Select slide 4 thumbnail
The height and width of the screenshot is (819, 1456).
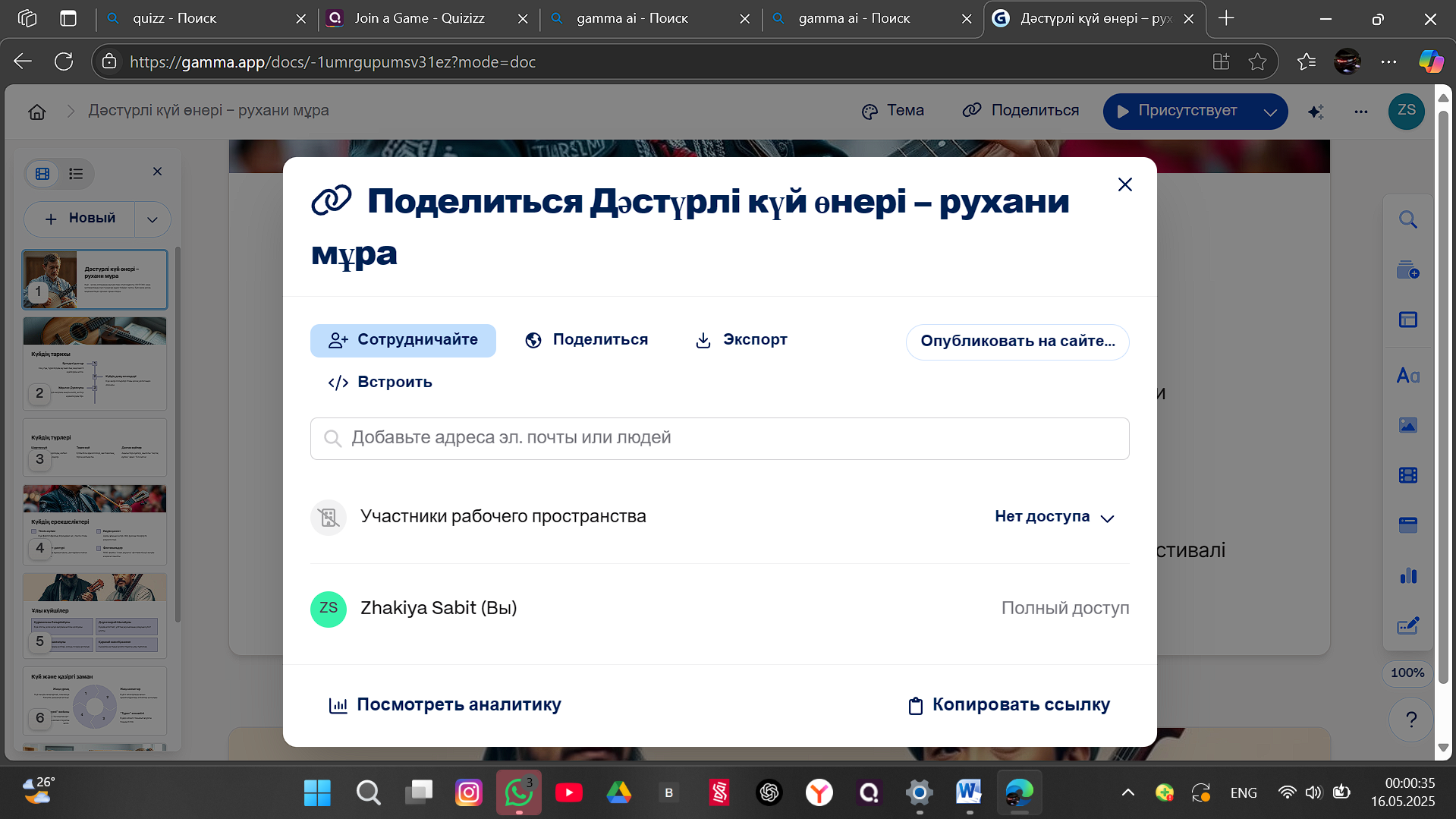click(x=95, y=524)
